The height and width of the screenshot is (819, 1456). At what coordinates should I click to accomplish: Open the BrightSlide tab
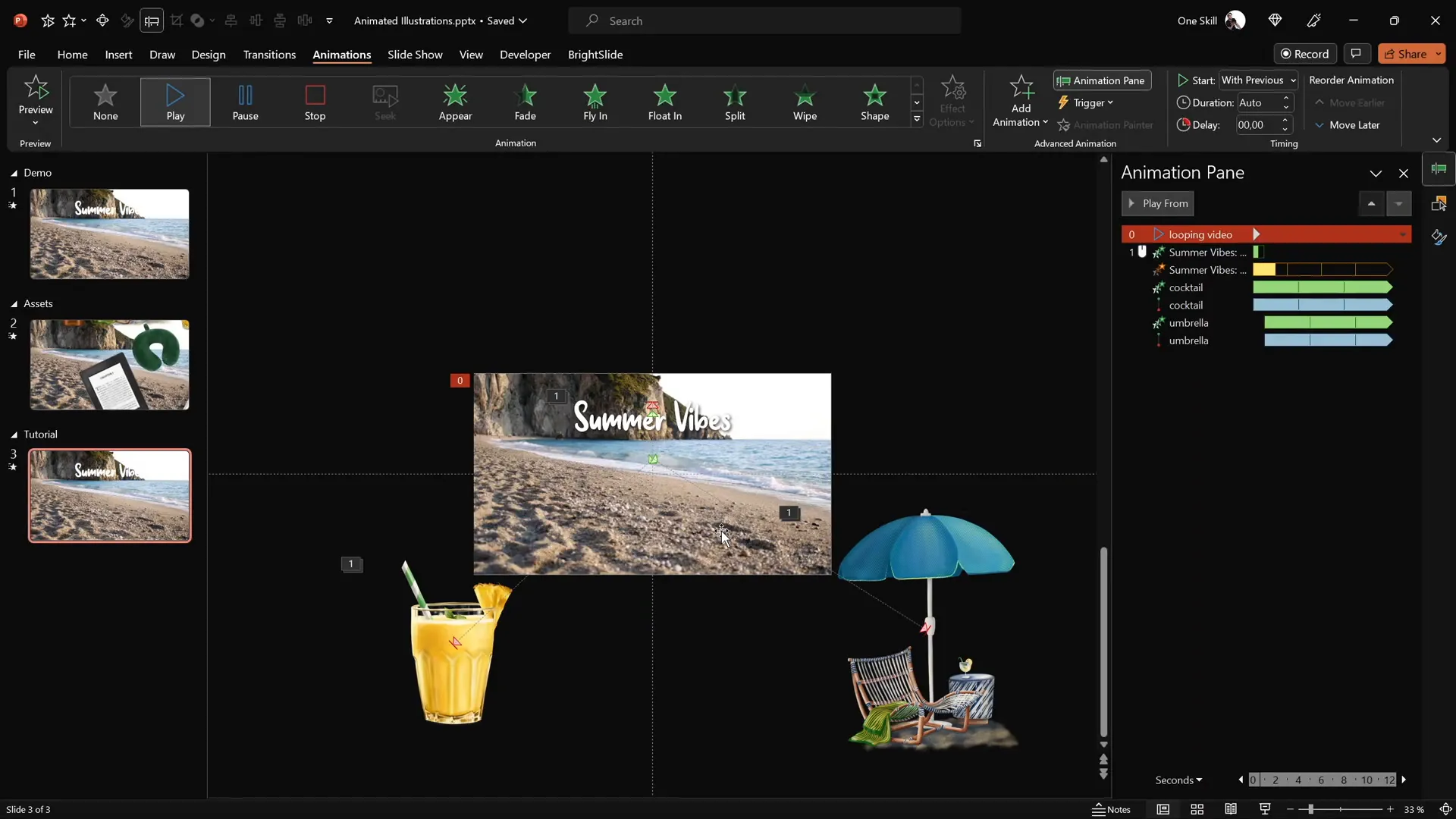[596, 55]
